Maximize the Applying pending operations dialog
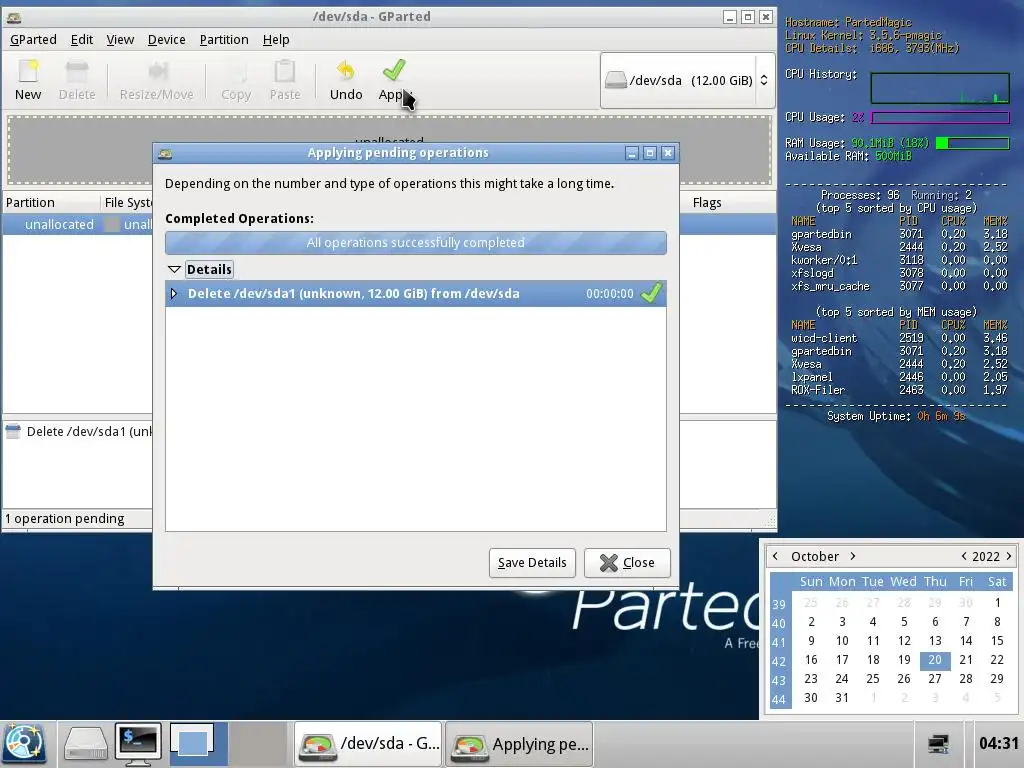The height and width of the screenshot is (768, 1024). point(650,153)
